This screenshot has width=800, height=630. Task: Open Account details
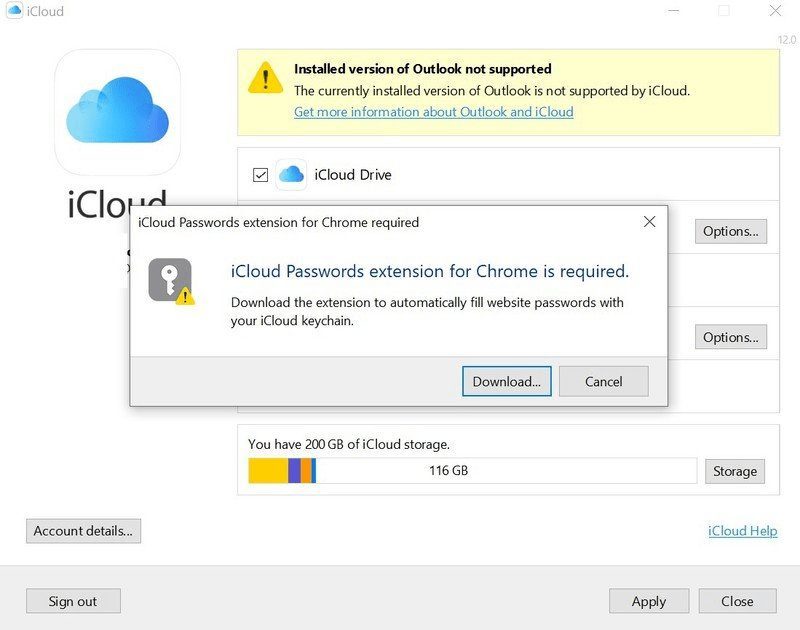pyautogui.click(x=83, y=531)
